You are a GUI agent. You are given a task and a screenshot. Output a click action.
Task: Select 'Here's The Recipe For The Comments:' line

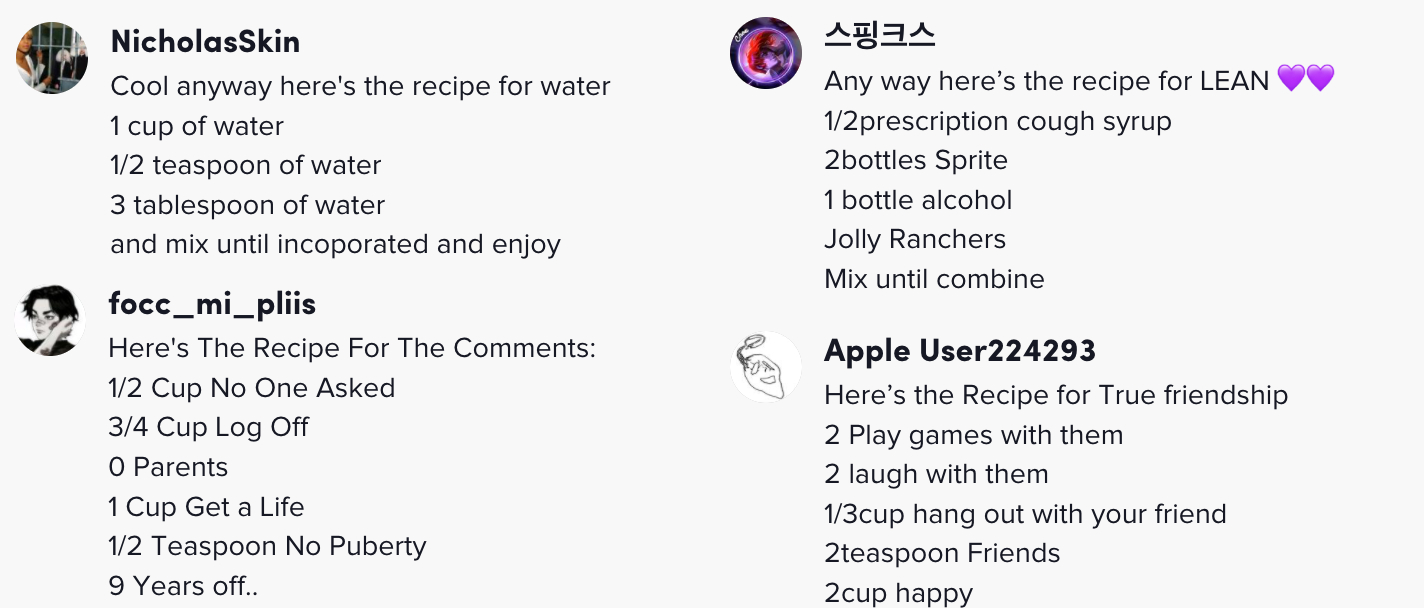[x=352, y=349]
